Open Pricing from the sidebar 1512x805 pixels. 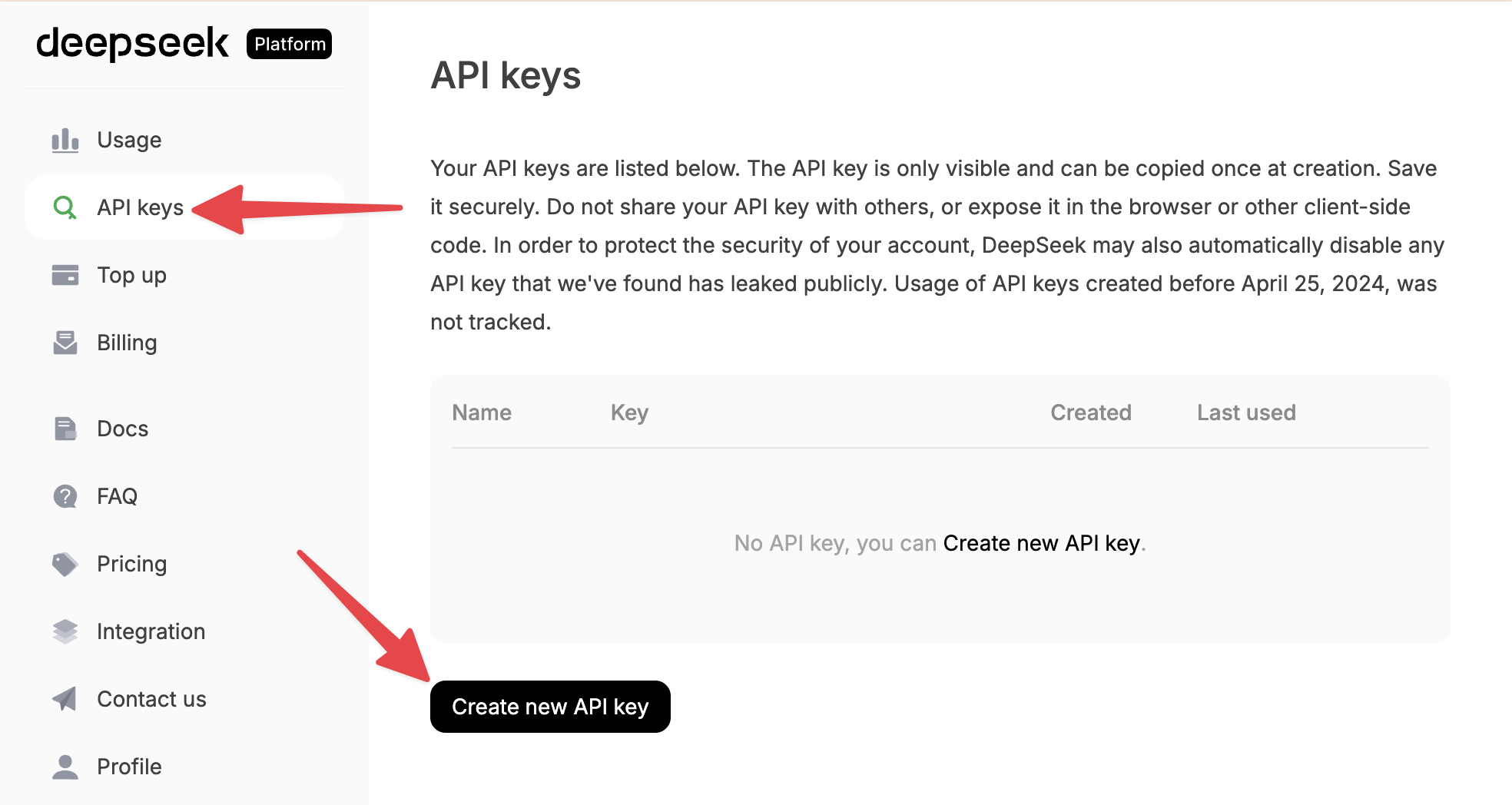(x=131, y=564)
